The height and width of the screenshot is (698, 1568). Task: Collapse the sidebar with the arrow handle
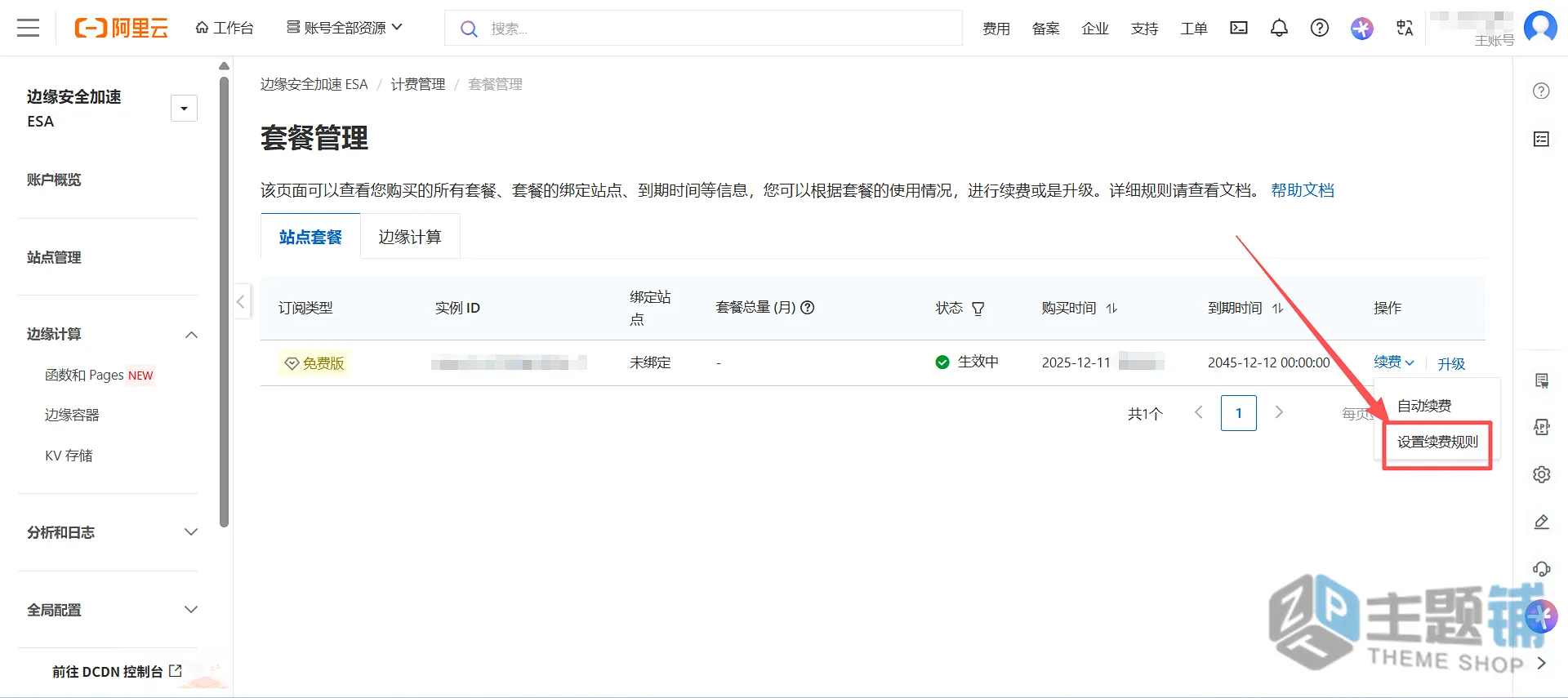point(241,301)
